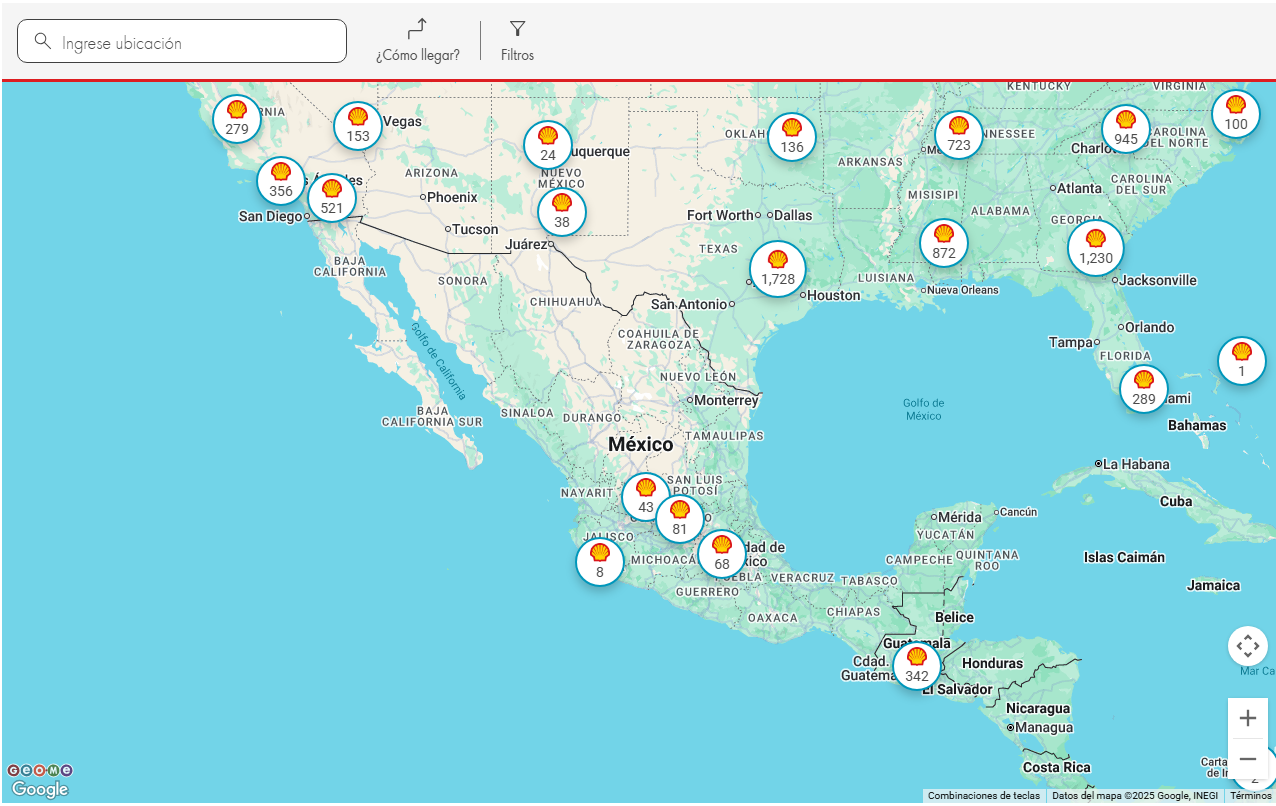This screenshot has width=1276, height=806.
Task: Click the Tucson city label
Action: point(475,229)
